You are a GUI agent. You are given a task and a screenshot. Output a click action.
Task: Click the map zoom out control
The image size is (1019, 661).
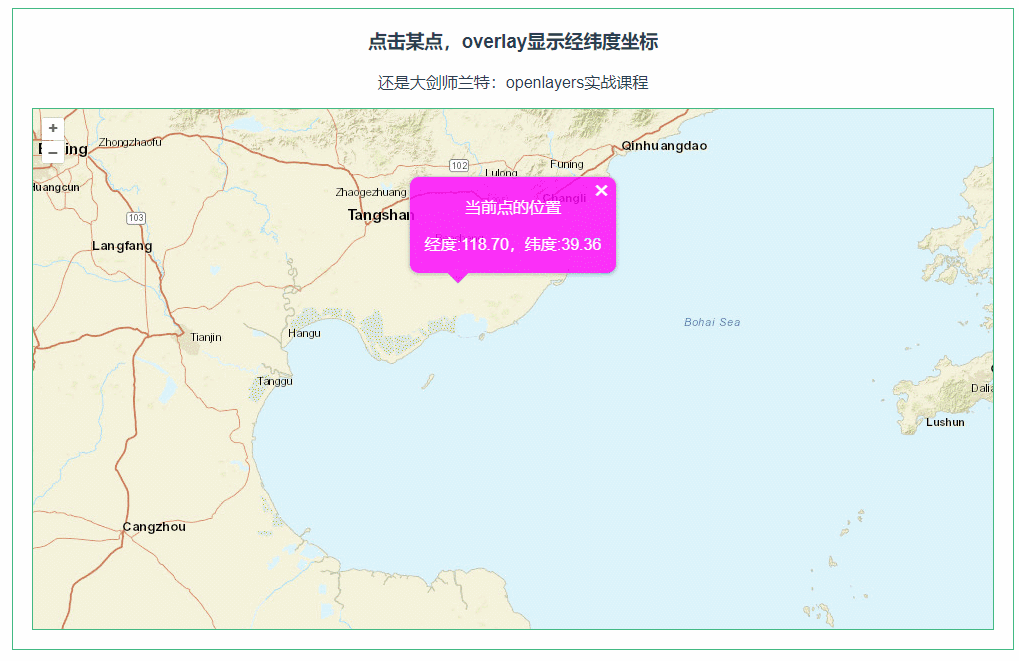pyautogui.click(x=51, y=150)
